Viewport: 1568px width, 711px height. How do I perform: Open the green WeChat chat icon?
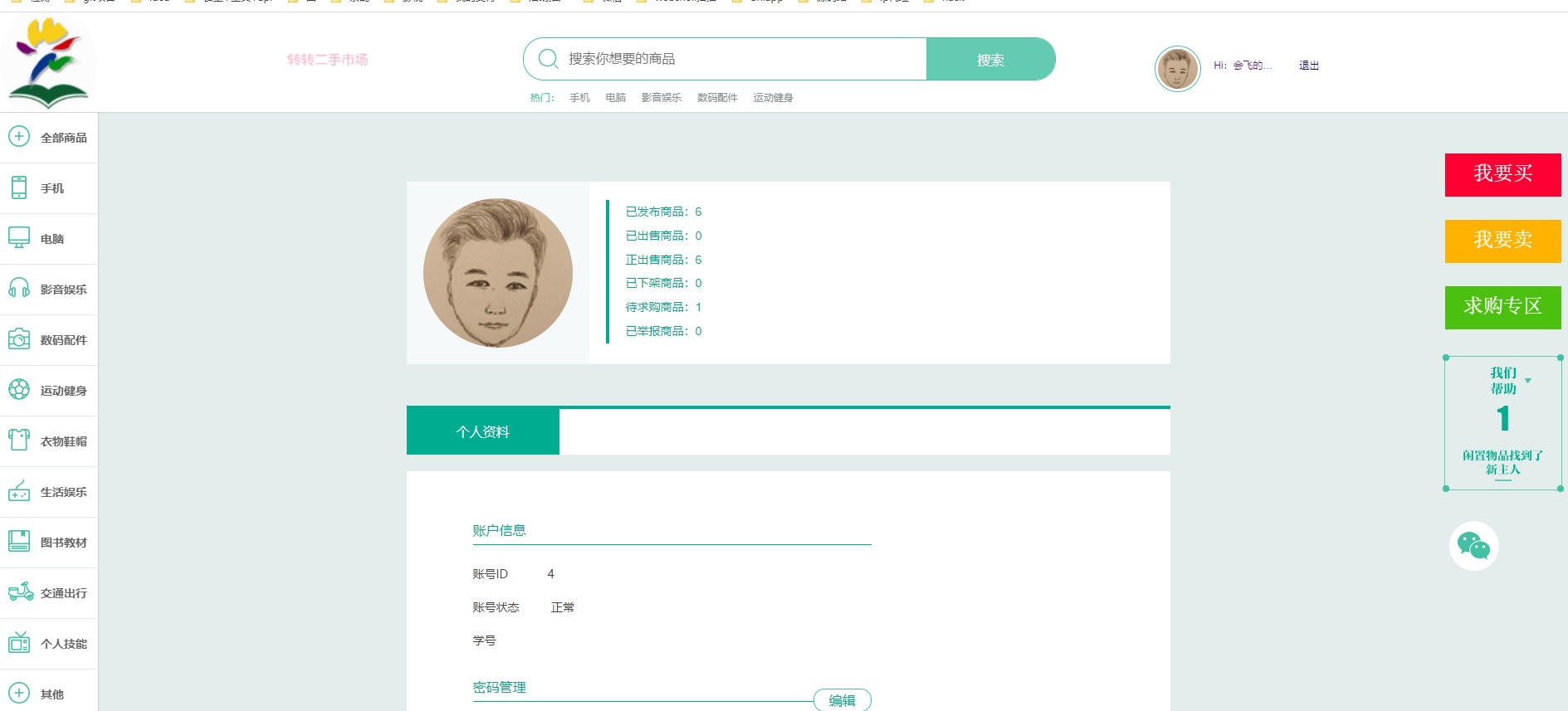(x=1473, y=546)
